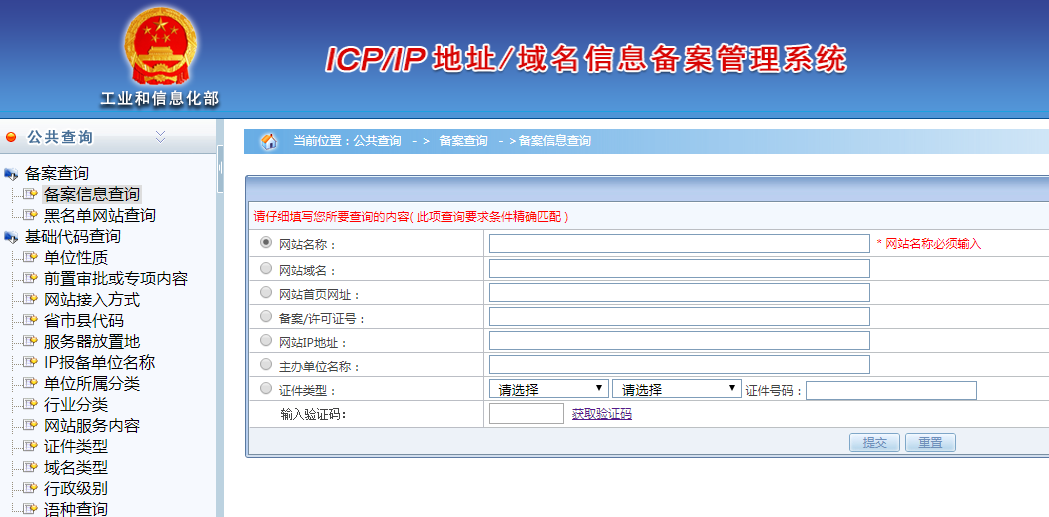Click the page icon beside 单位性质
Viewport: 1049px width, 517px height.
pyautogui.click(x=30, y=257)
